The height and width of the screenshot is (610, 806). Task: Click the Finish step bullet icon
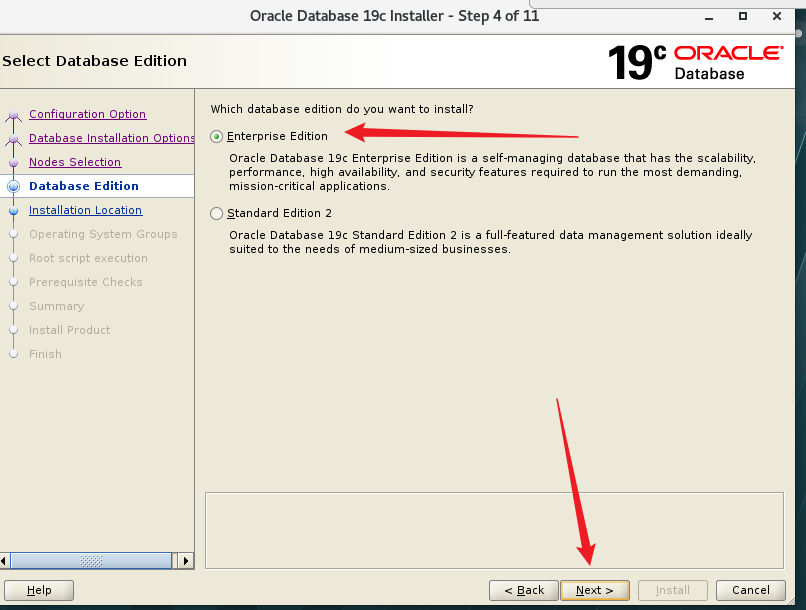tap(14, 354)
